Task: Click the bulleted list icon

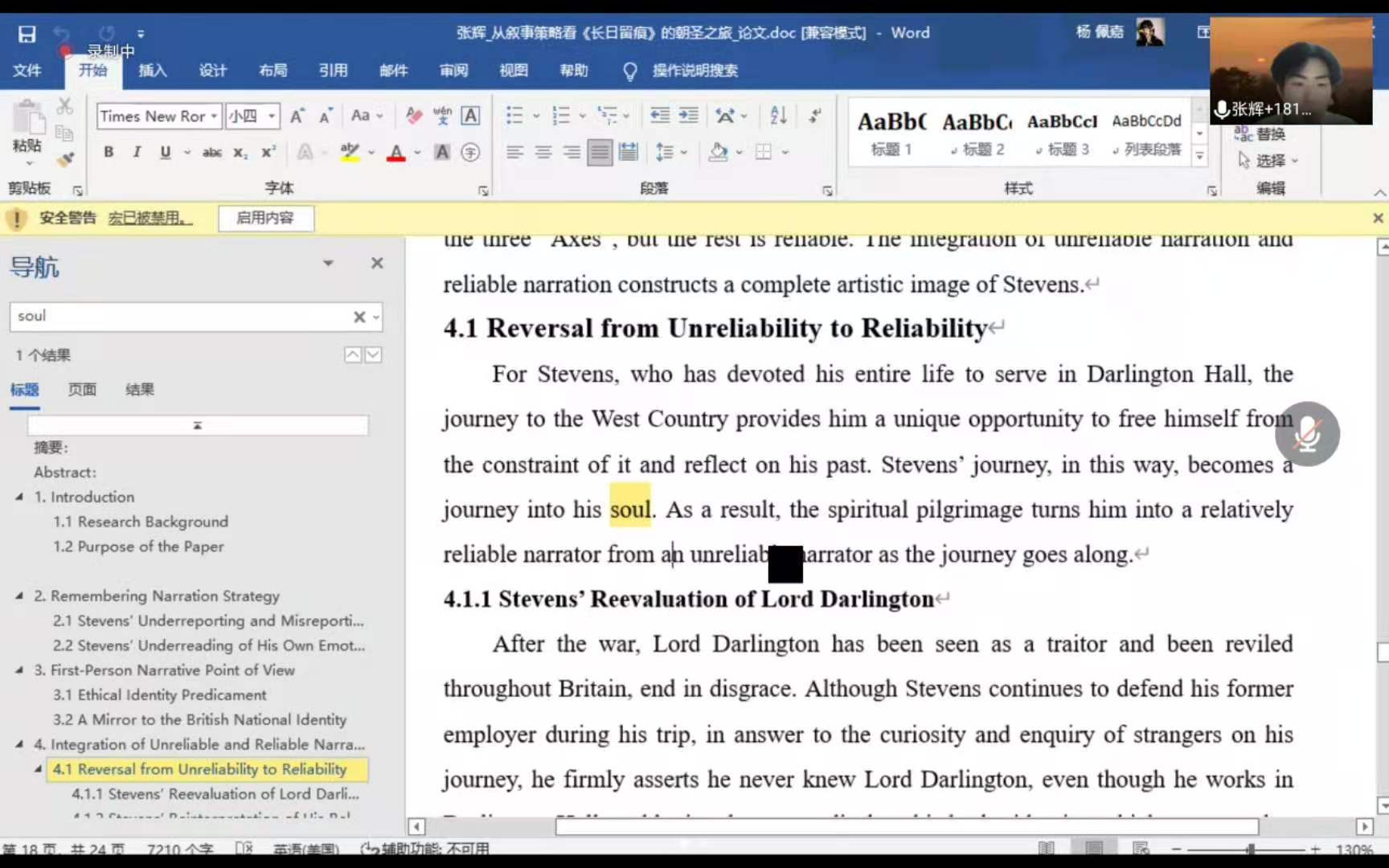Action: coord(514,116)
